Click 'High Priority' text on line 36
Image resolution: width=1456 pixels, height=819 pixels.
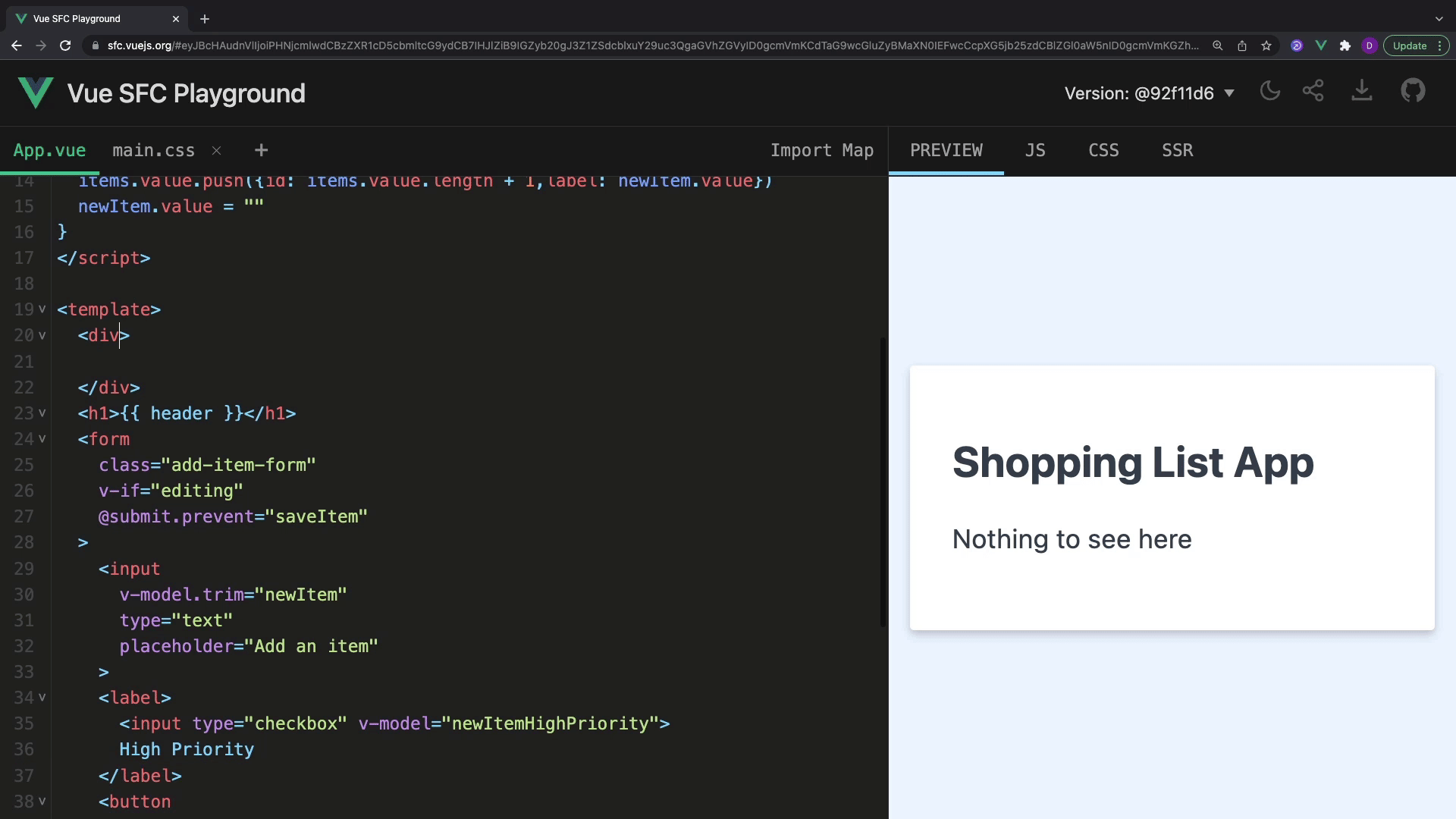coord(187,749)
